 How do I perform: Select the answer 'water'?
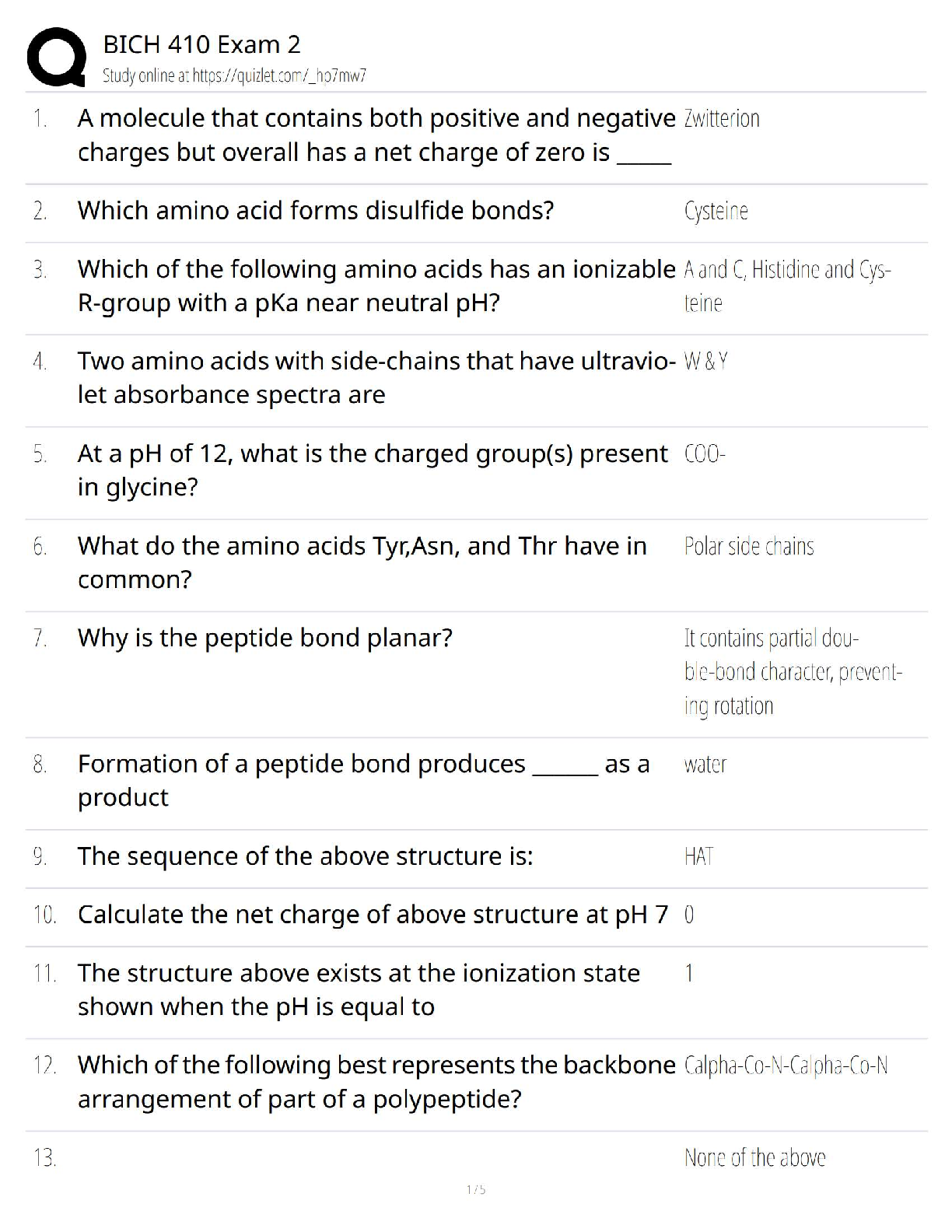(x=705, y=765)
